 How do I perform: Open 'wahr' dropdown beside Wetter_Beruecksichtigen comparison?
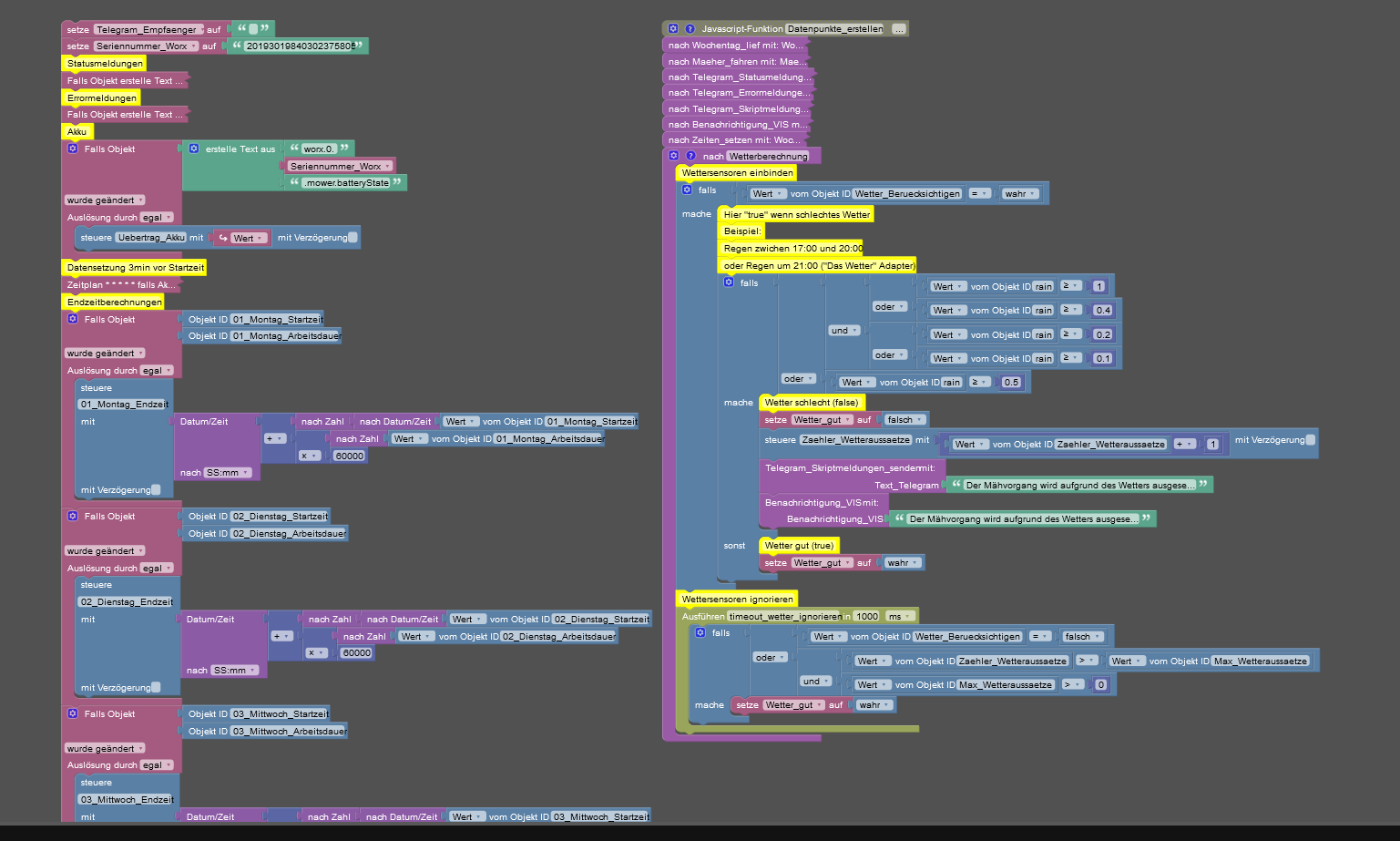click(x=1020, y=194)
